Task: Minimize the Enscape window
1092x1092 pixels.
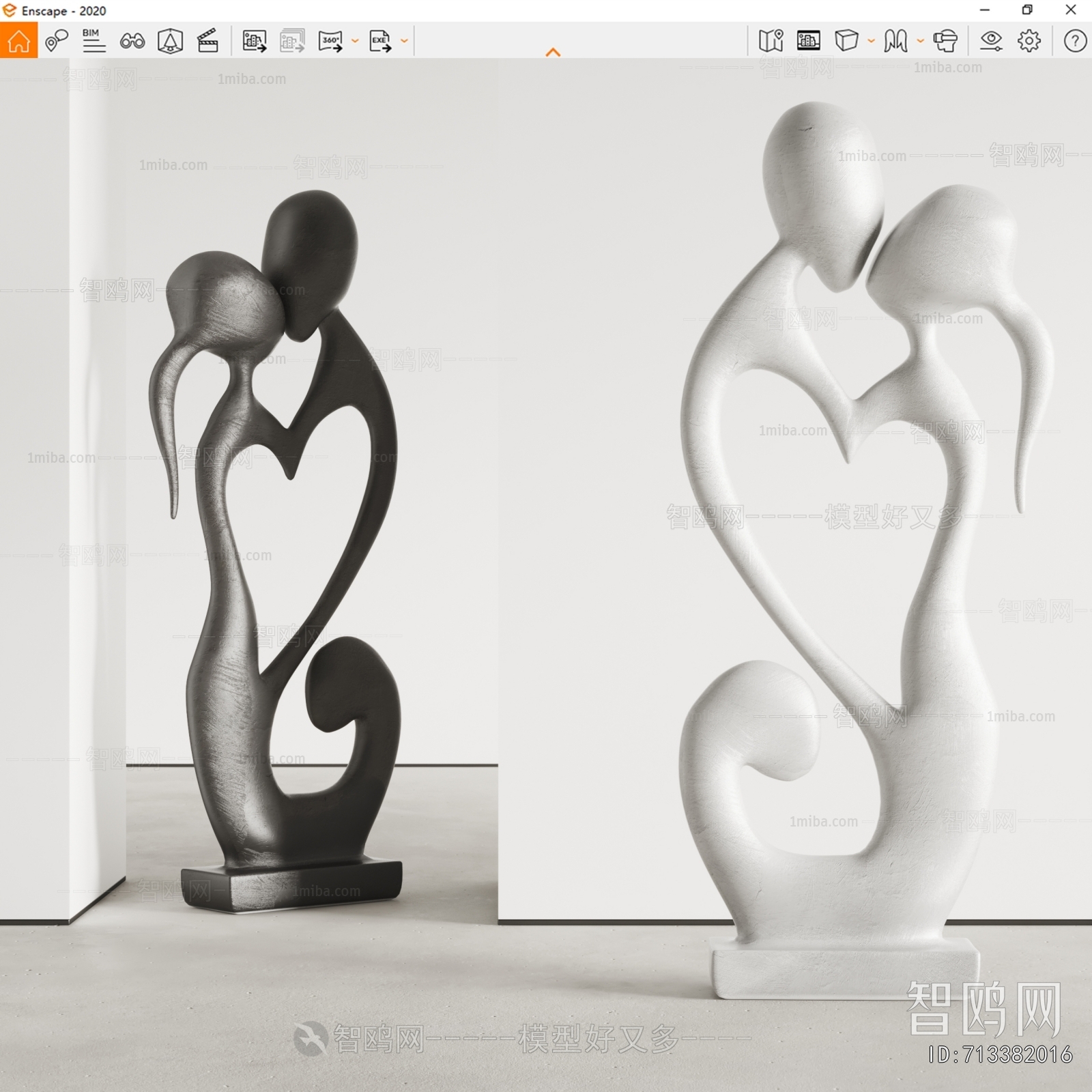Action: 984,10
